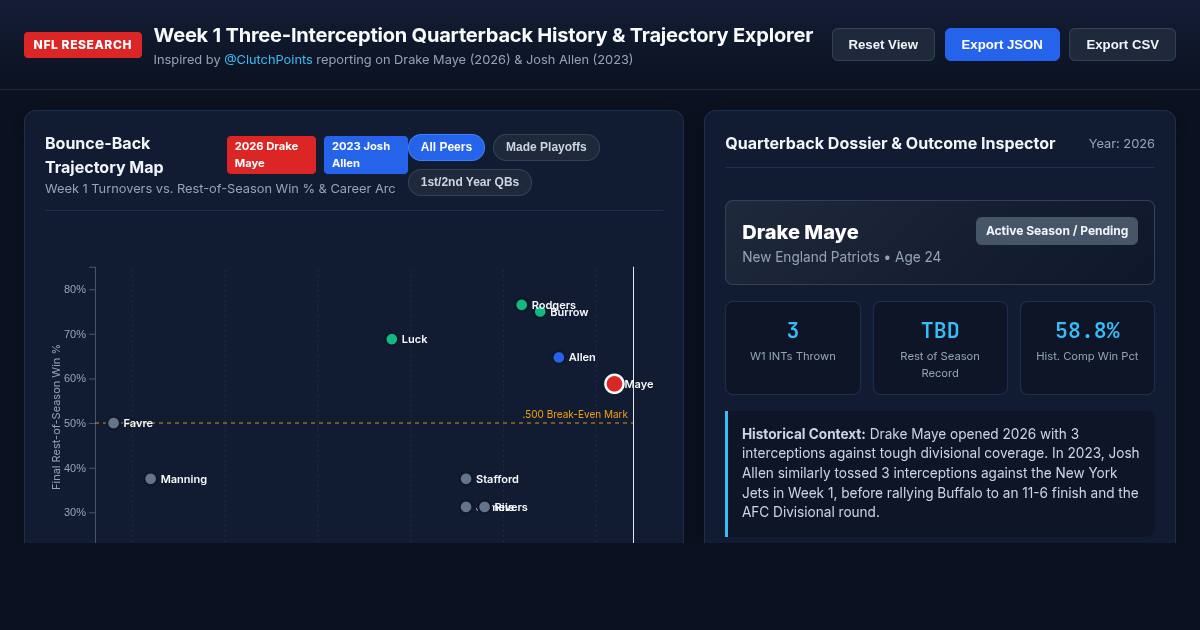The image size is (1200, 630).
Task: Click the NFL RESEARCH badge
Action: tap(83, 45)
